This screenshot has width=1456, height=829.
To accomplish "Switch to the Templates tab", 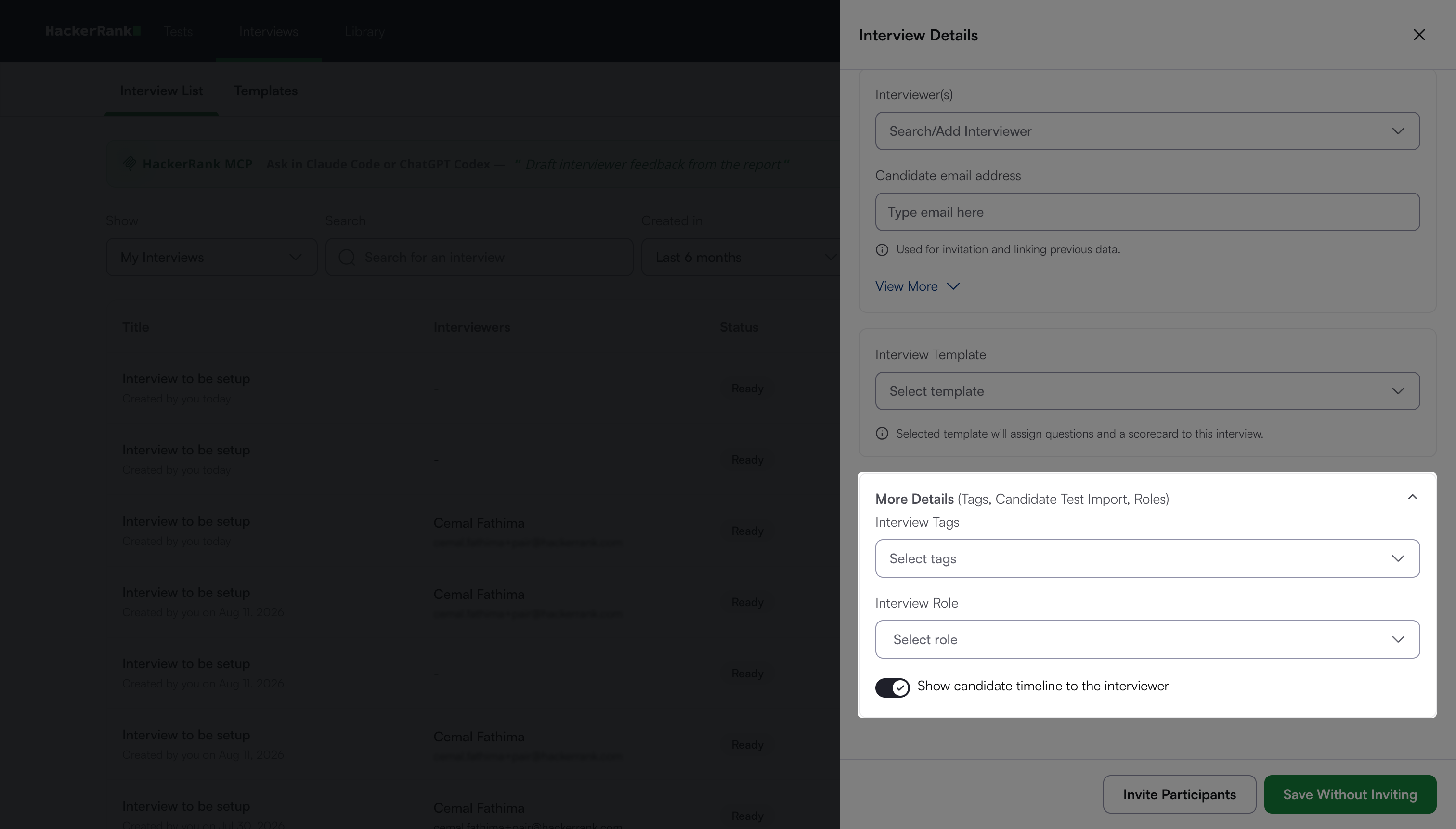I will [266, 91].
